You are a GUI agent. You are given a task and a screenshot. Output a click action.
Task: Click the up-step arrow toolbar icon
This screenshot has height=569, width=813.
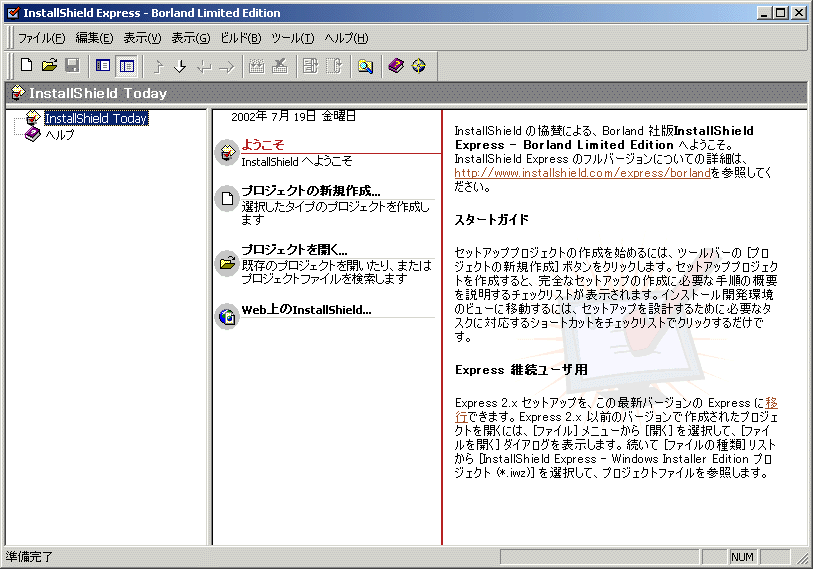coord(158,66)
